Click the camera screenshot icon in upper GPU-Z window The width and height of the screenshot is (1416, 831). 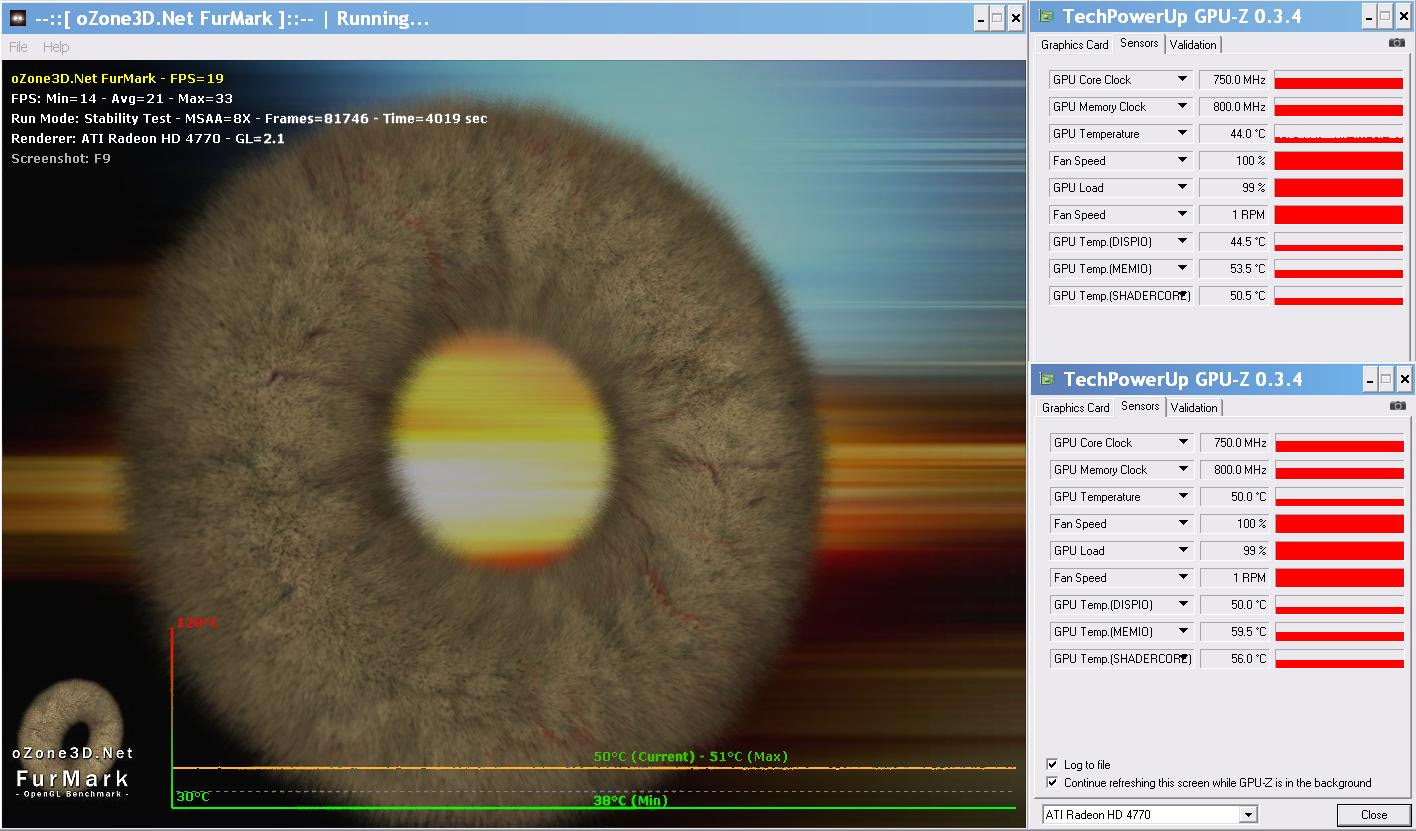tap(1396, 43)
